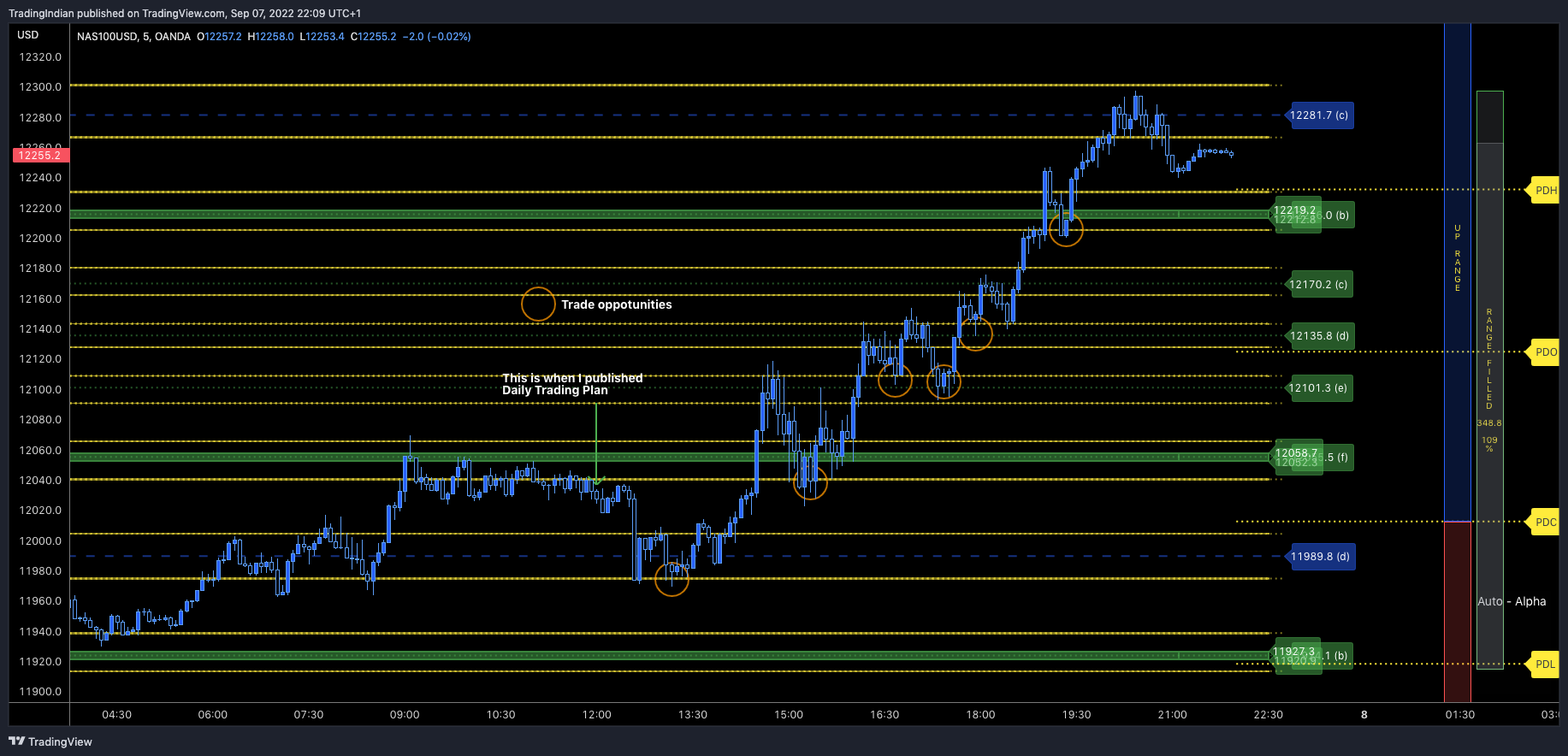Viewport: 1568px width, 756px height.
Task: Click the 12:00 time axis label
Action: 597,714
